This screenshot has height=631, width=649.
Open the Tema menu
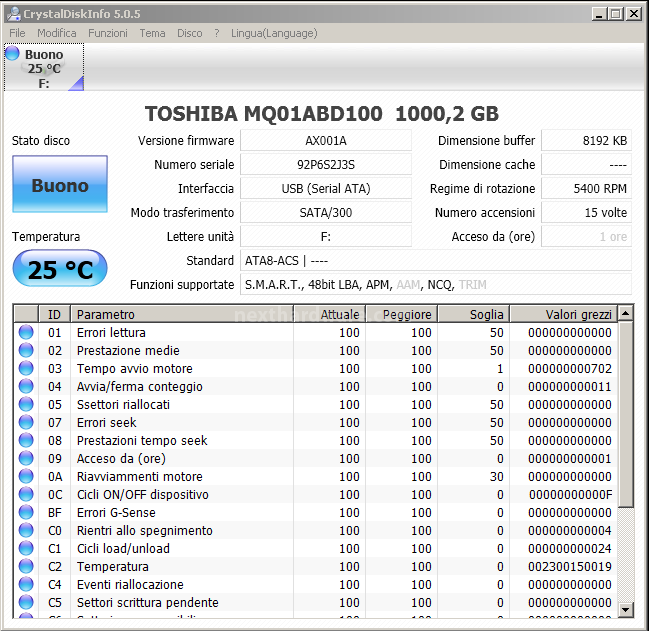tap(152, 33)
